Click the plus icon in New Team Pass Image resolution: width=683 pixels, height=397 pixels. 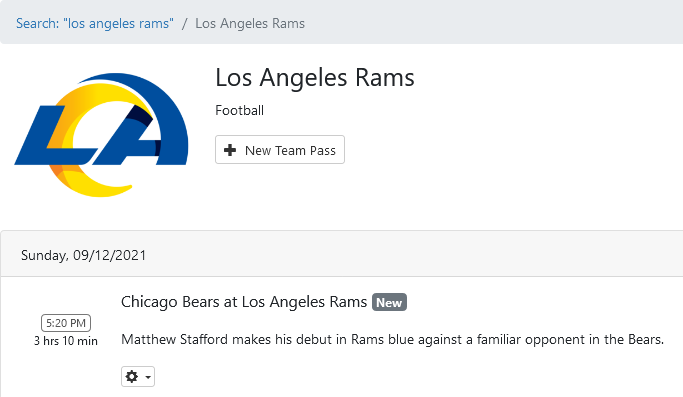(230, 150)
